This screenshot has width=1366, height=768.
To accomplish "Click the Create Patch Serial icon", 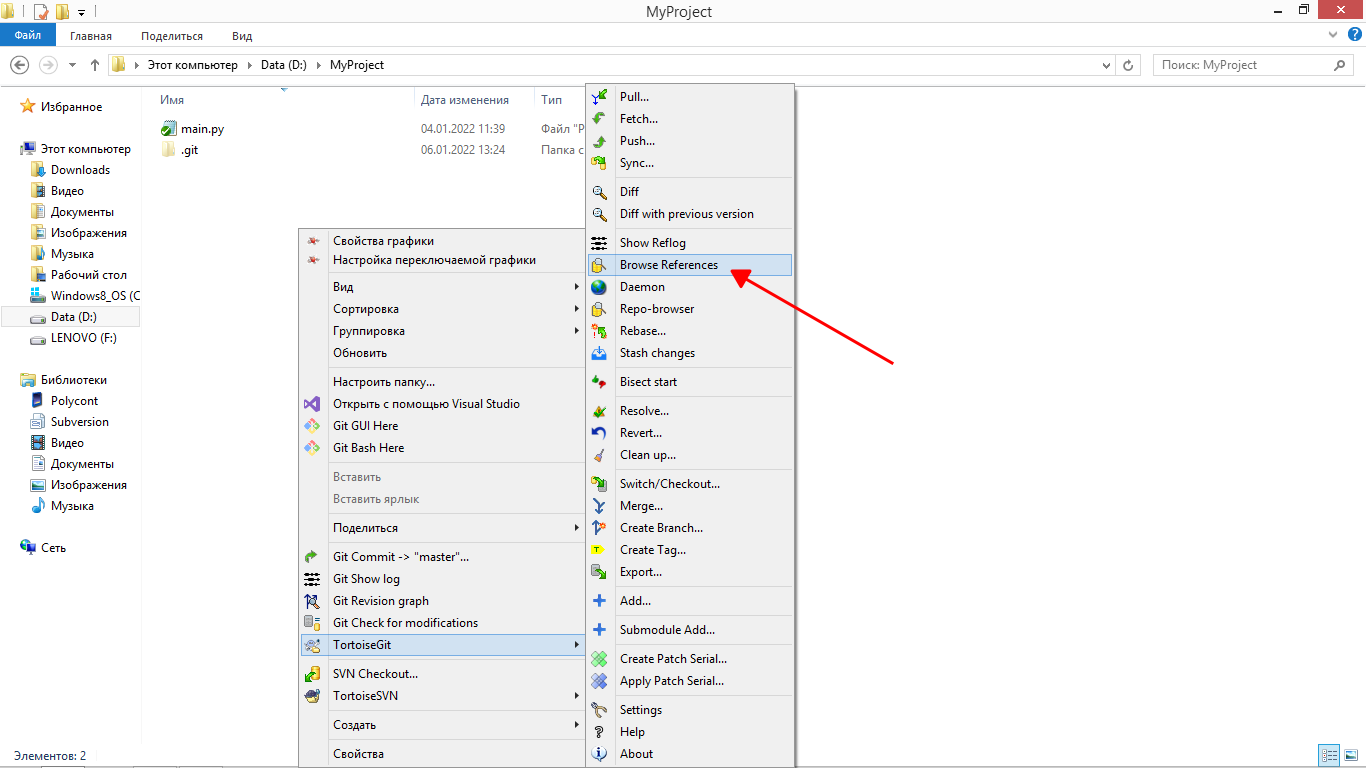I will pyautogui.click(x=599, y=659).
